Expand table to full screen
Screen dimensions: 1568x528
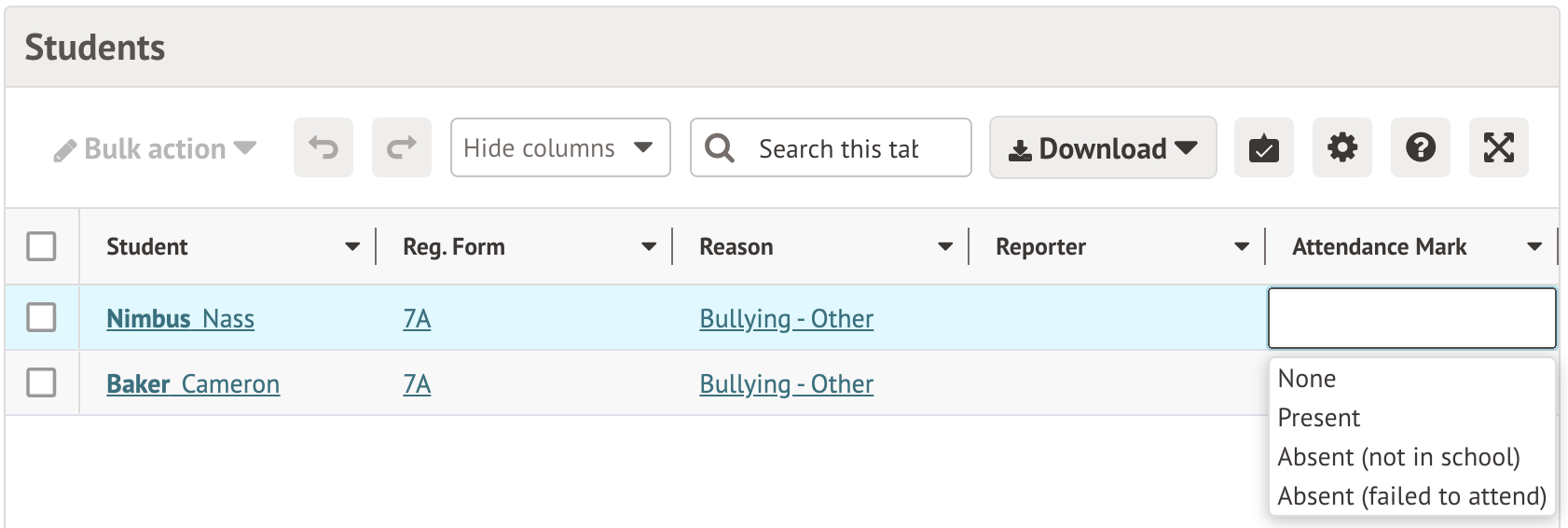tap(1498, 147)
